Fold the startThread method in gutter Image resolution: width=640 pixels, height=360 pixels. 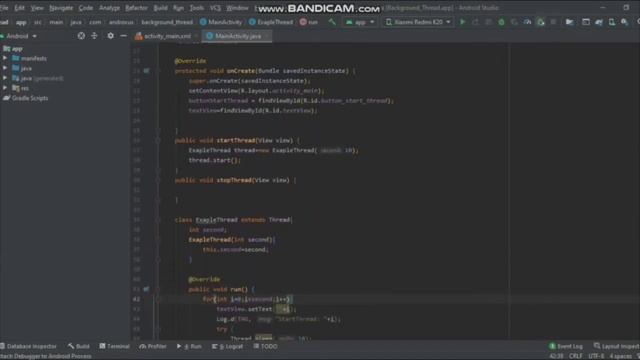[x=158, y=140]
